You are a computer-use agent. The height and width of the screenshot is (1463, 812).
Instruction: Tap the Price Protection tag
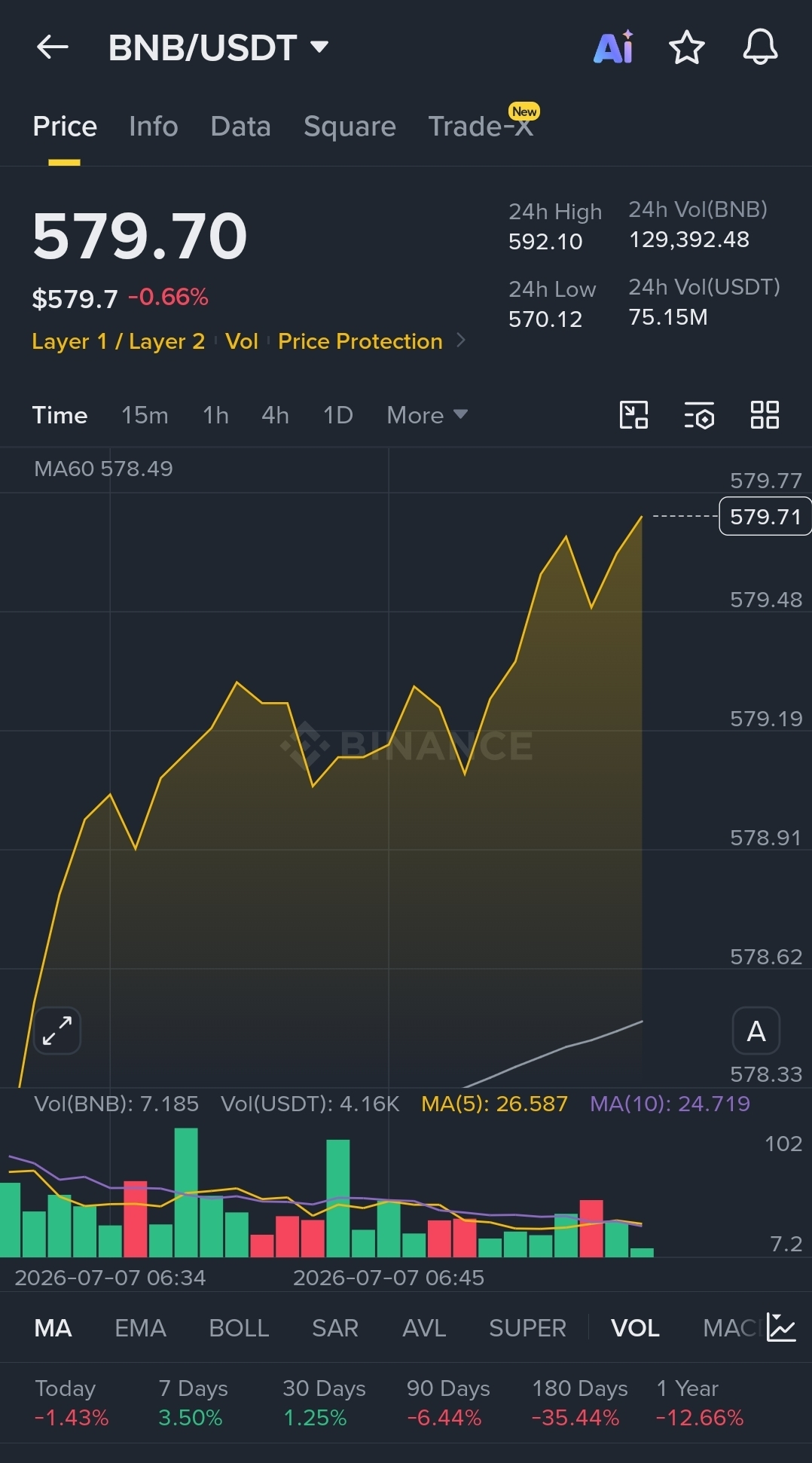click(360, 341)
